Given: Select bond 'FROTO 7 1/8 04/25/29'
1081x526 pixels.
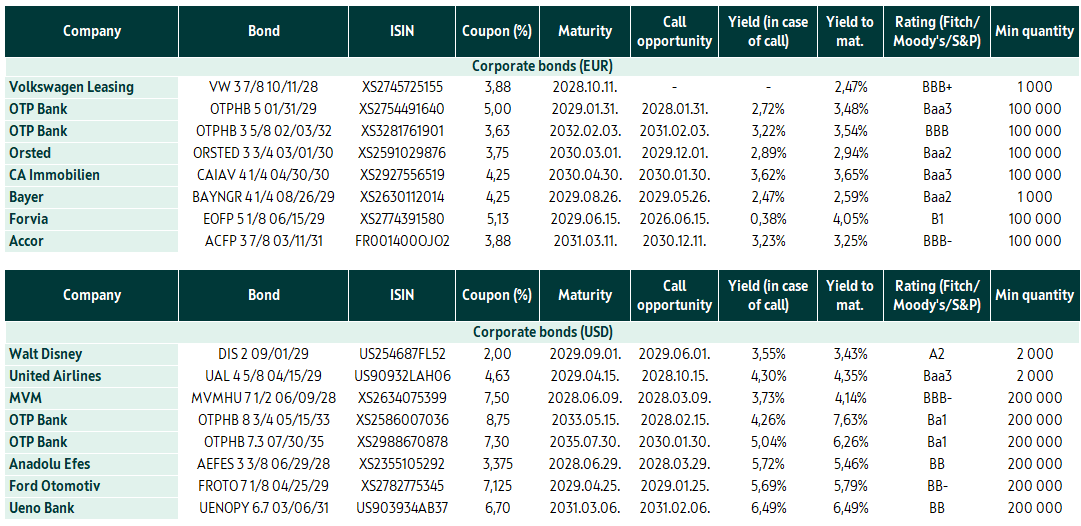Looking at the screenshot, I should click(x=263, y=487).
